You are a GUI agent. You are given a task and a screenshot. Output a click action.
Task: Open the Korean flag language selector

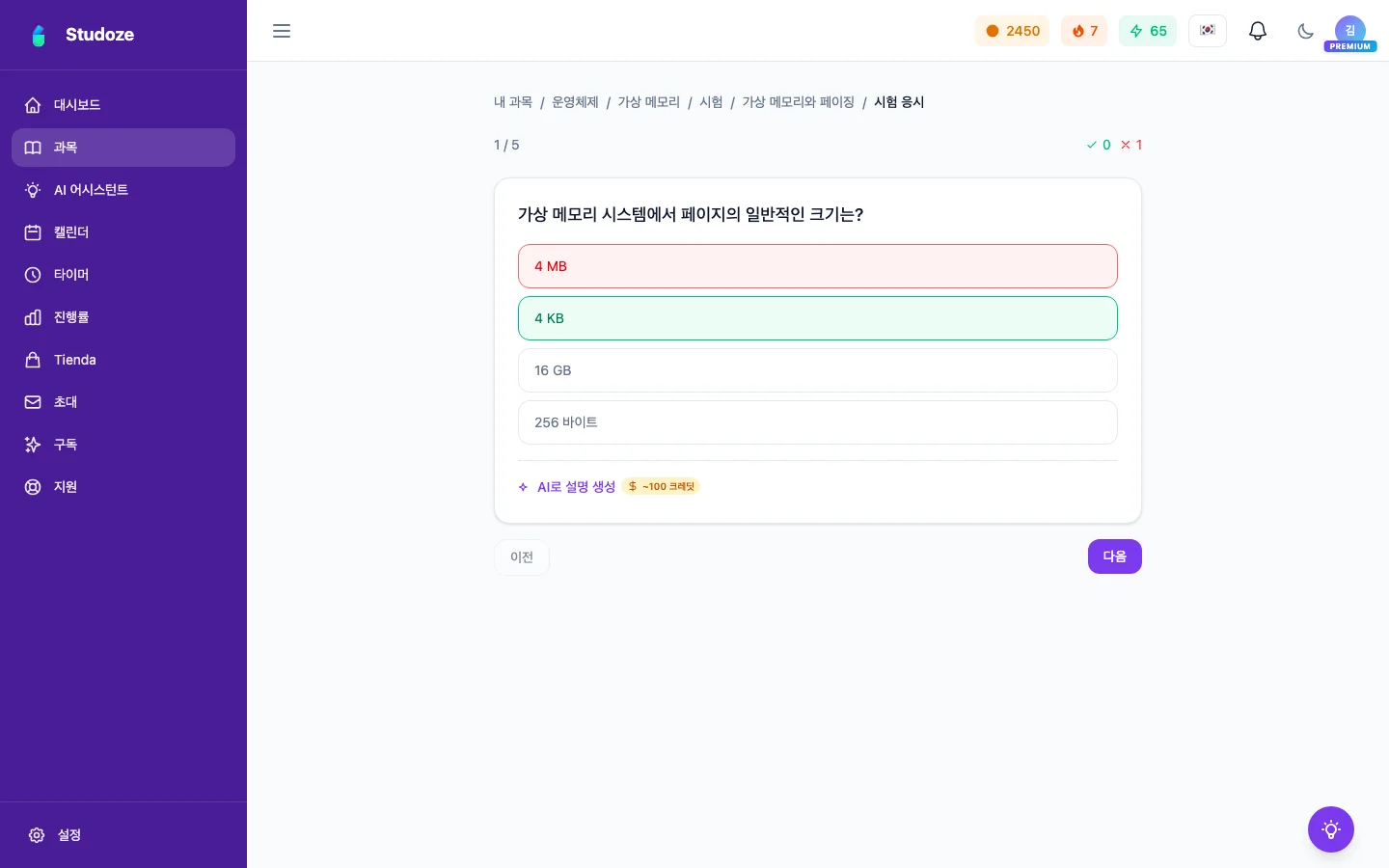[1208, 31]
